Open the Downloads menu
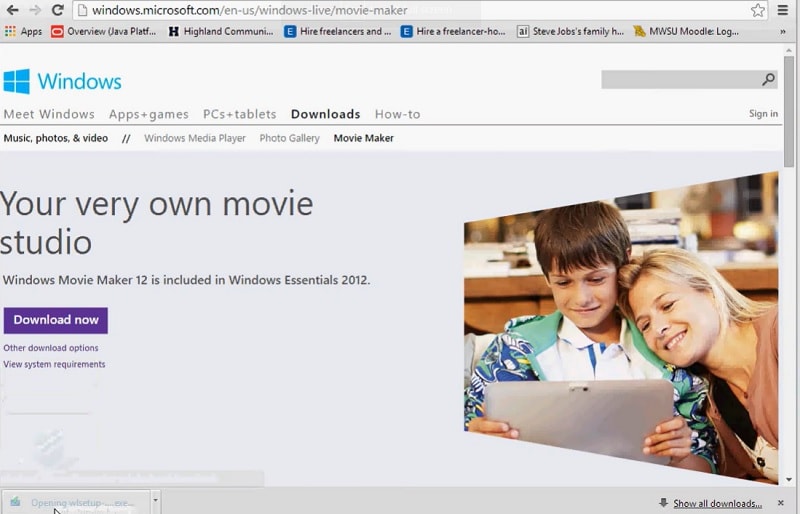 click(x=326, y=114)
